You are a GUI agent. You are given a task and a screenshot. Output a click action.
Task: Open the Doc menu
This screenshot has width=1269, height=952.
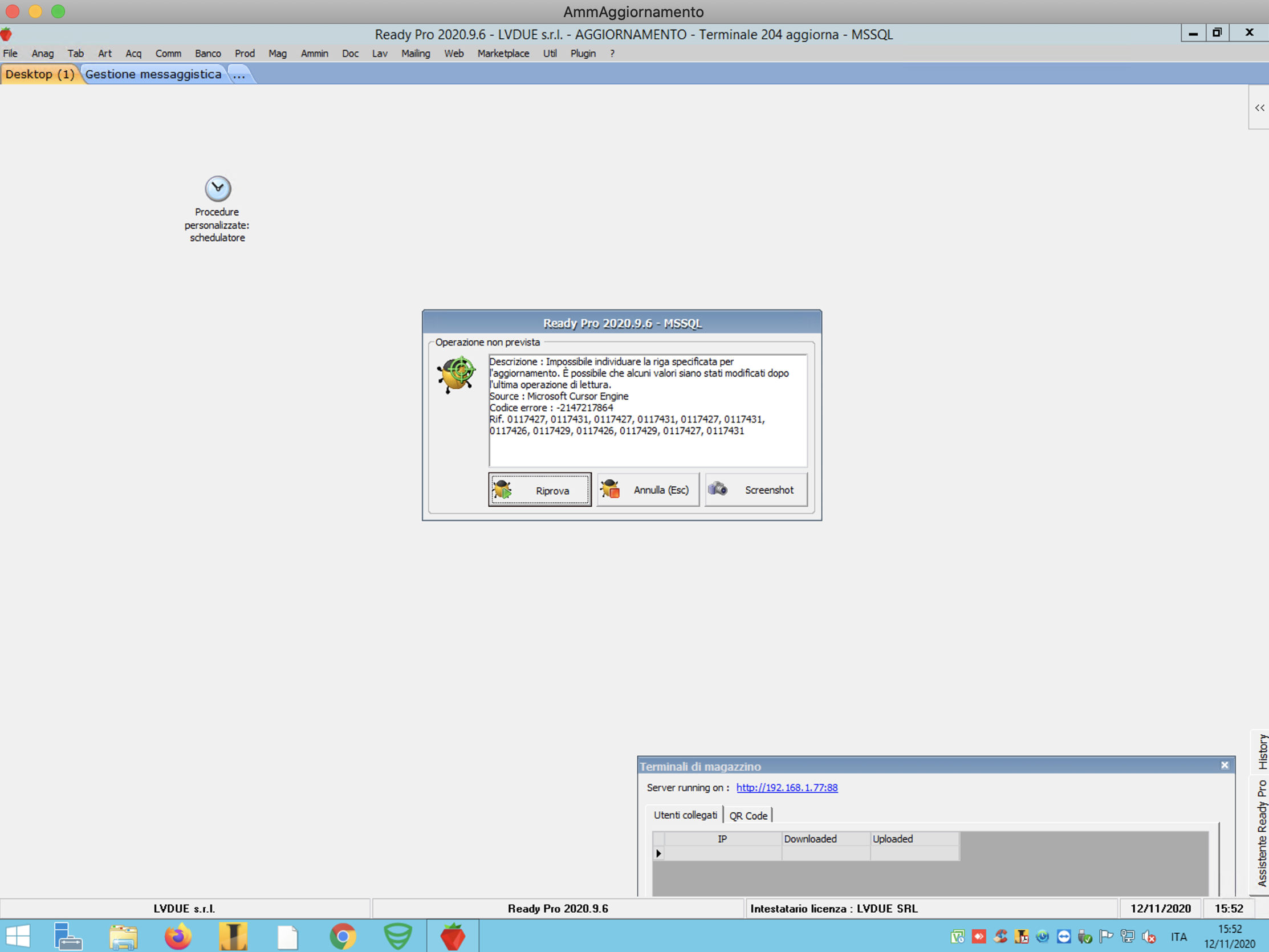tap(350, 54)
